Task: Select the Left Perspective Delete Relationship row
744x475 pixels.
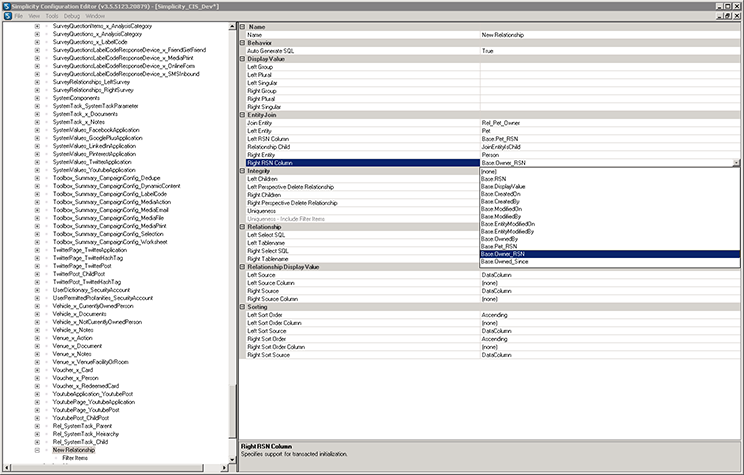Action: pyautogui.click(x=363, y=187)
